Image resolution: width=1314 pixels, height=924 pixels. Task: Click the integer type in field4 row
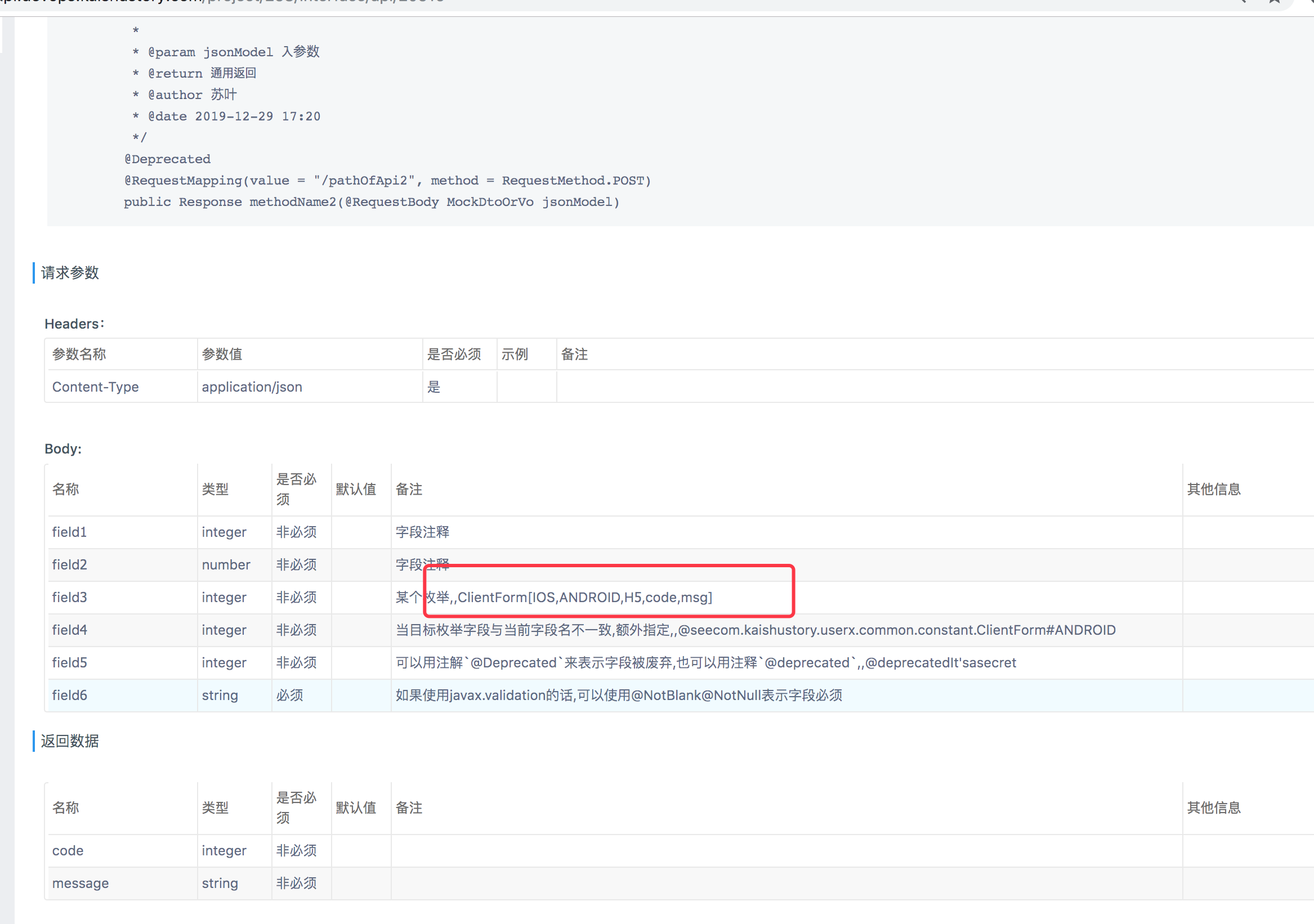point(224,630)
